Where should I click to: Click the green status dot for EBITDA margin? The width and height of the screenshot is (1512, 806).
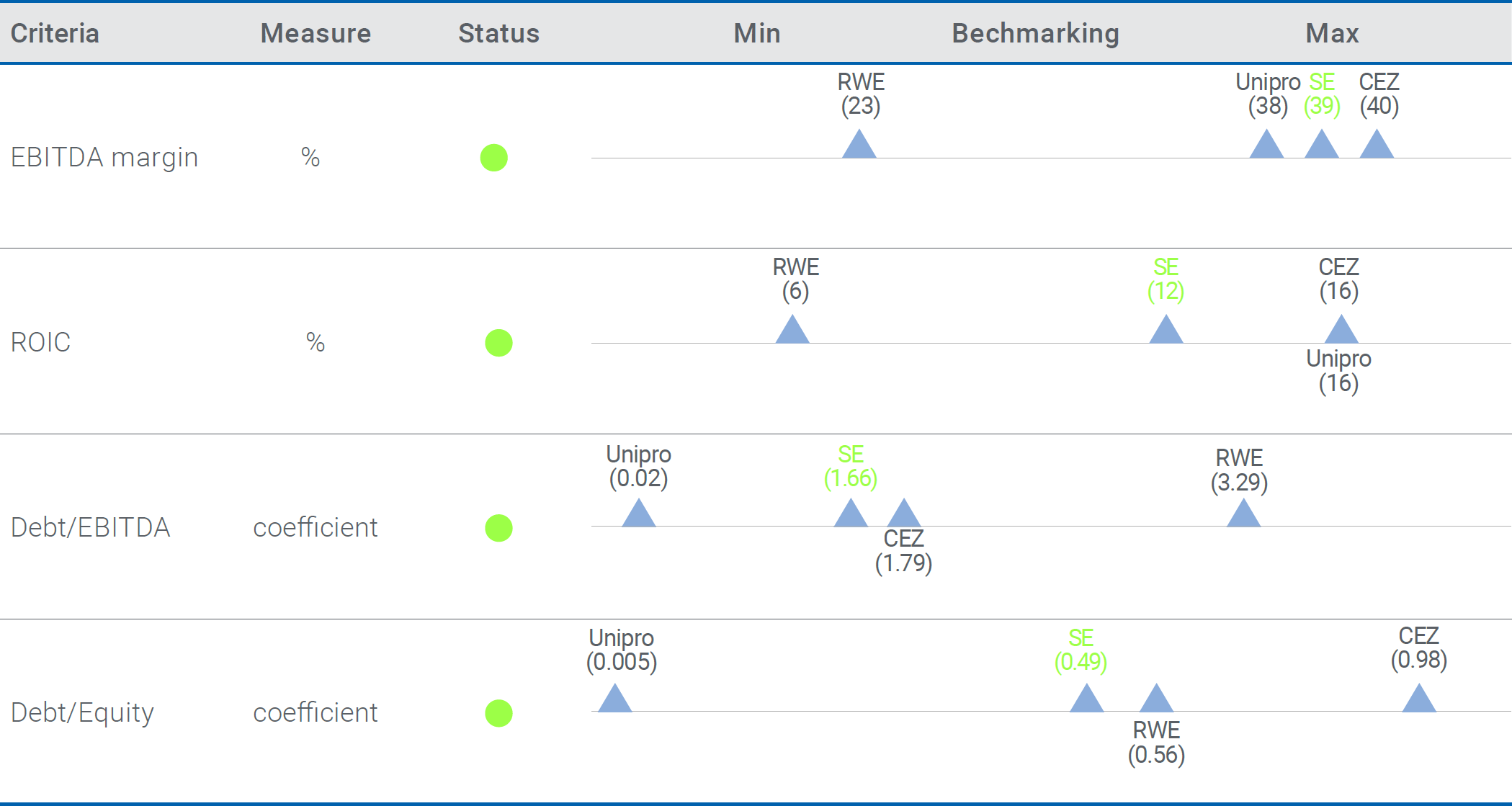(x=494, y=158)
